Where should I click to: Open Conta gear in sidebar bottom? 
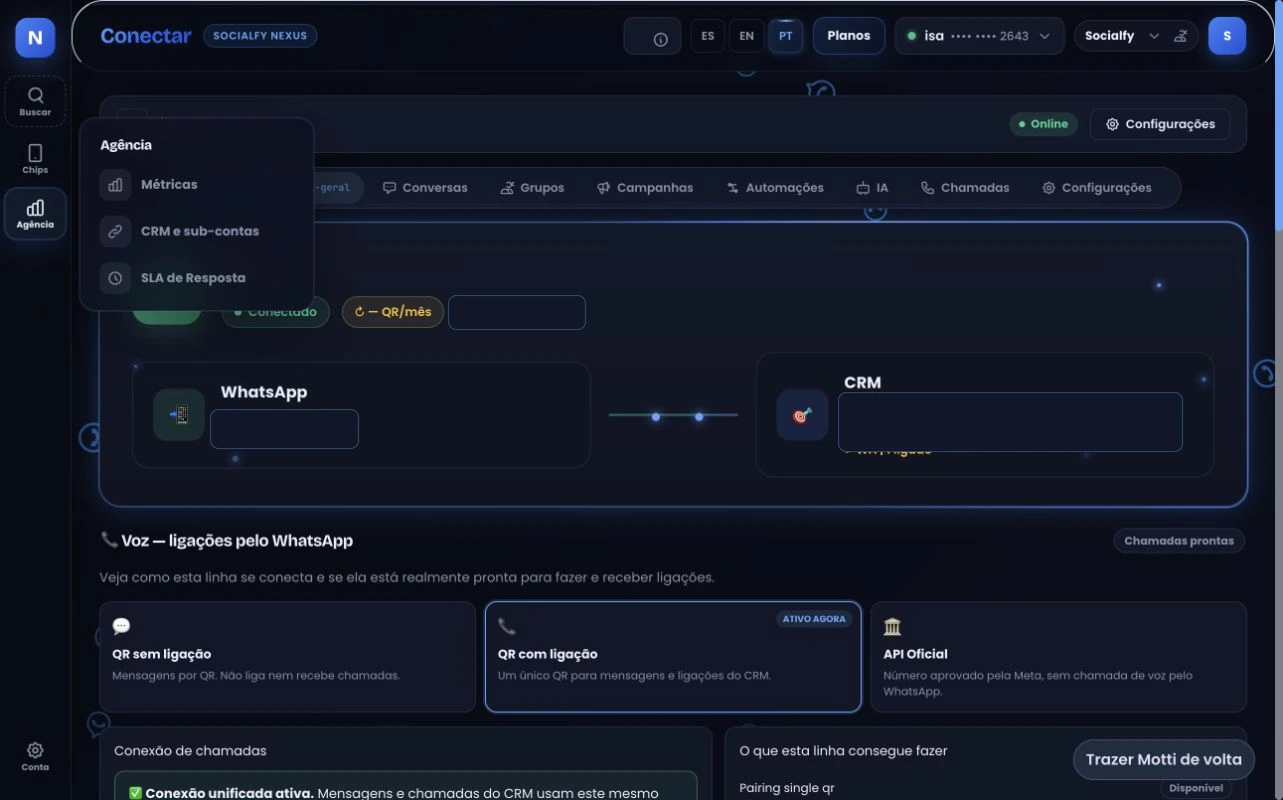coord(35,756)
